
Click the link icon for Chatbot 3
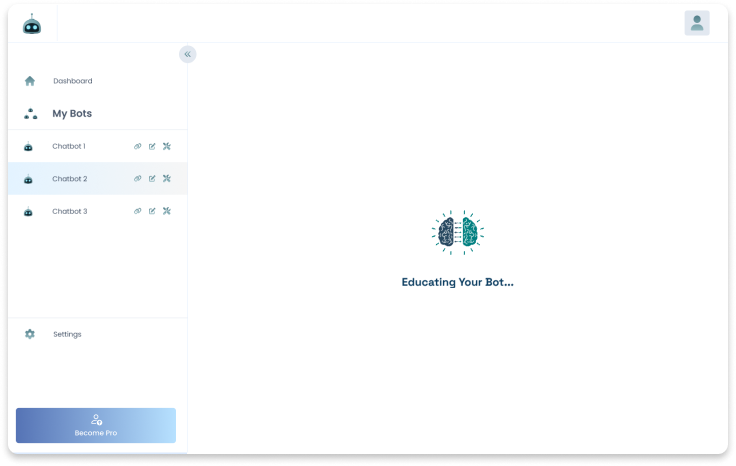click(138, 211)
